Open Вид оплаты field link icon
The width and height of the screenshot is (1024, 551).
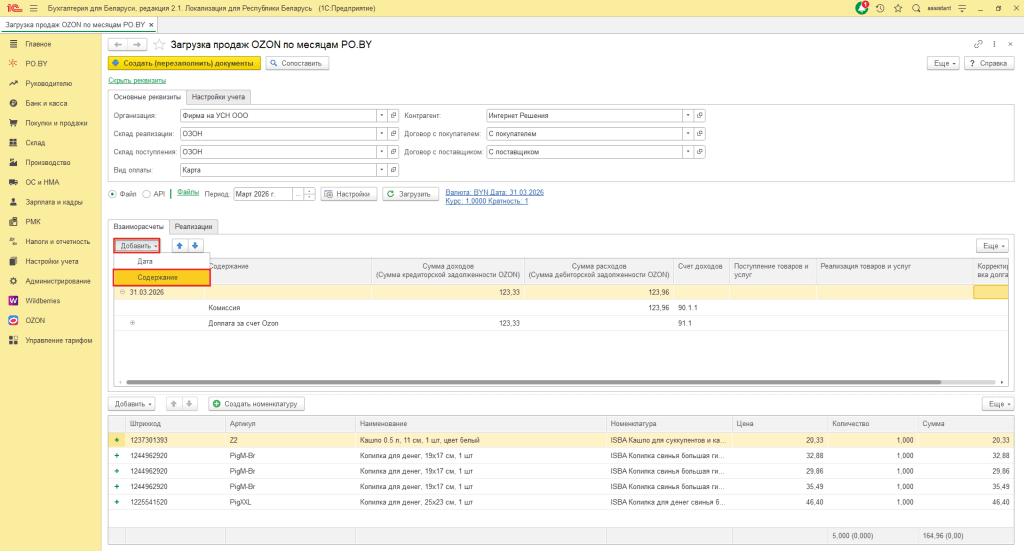pos(393,170)
